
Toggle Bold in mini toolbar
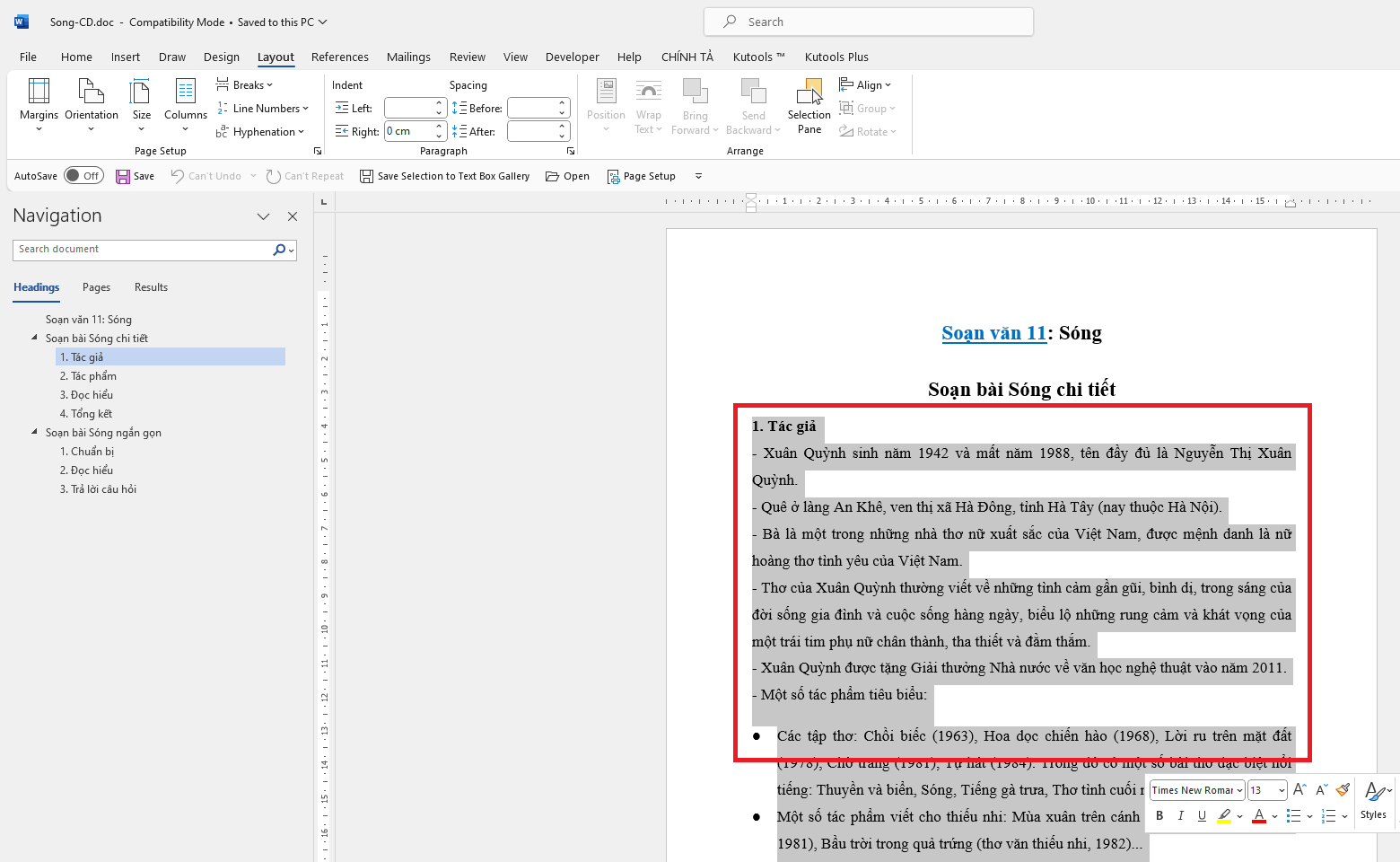1159,815
